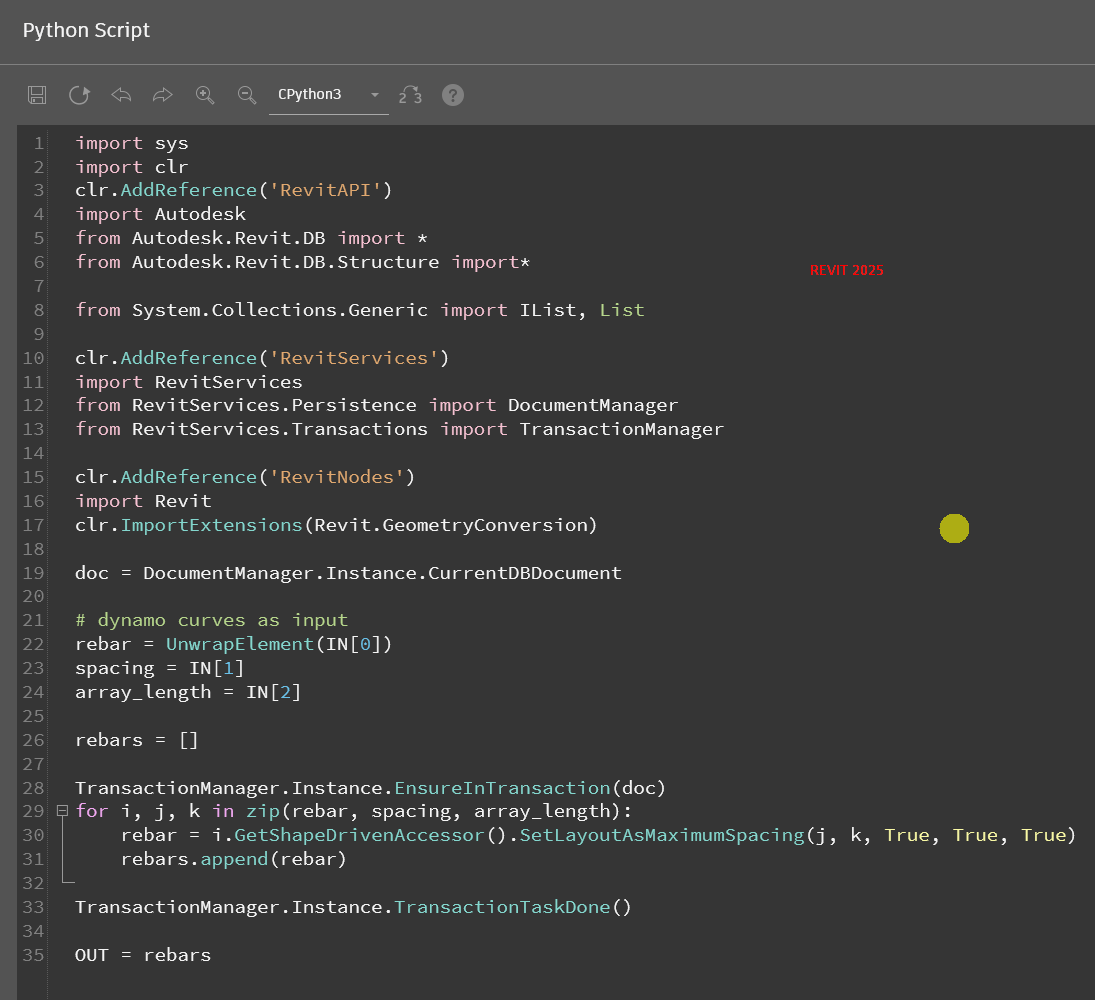Click 'Autodesk.Revit.DB' on line 5
Screen dimensions: 1095x1000
[228, 238]
